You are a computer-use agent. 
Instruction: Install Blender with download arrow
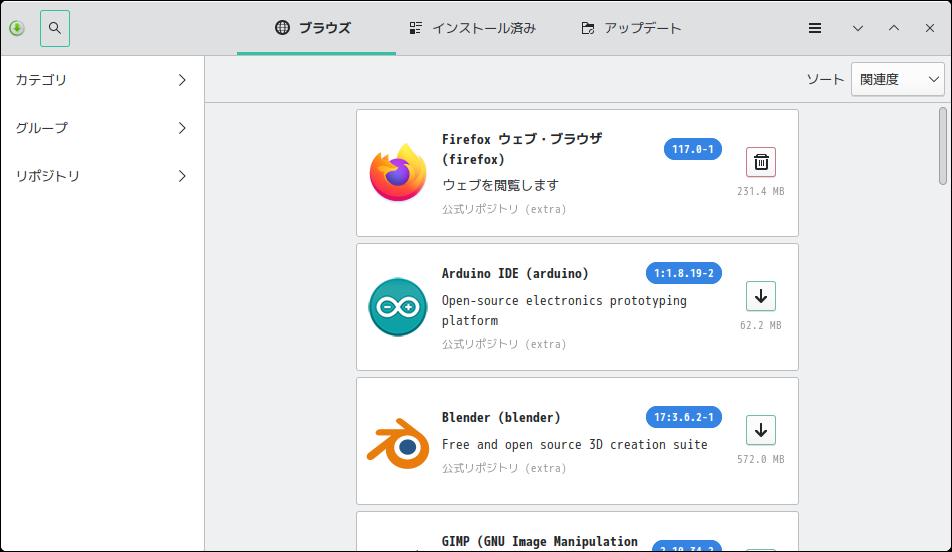(761, 431)
